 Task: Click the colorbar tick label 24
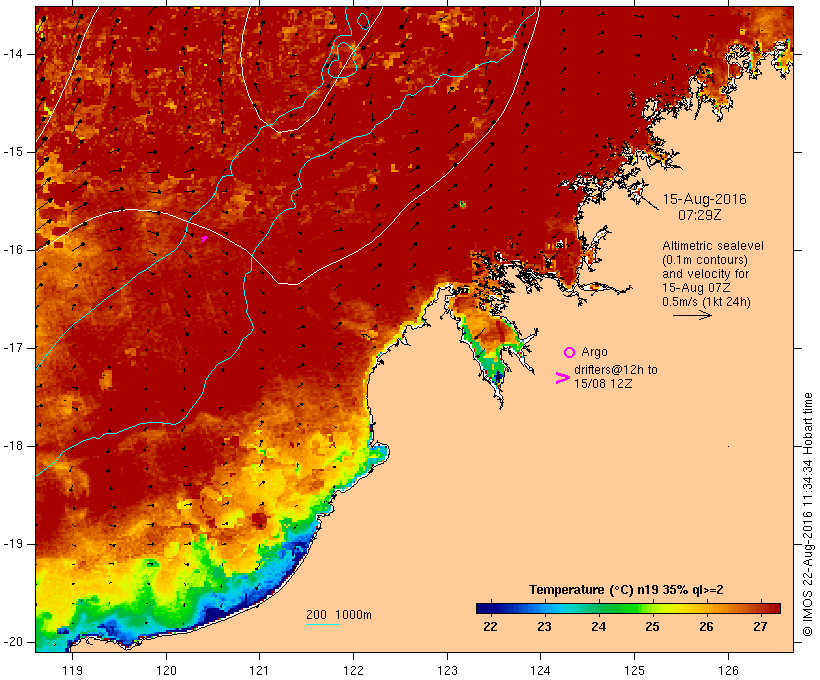click(x=598, y=627)
